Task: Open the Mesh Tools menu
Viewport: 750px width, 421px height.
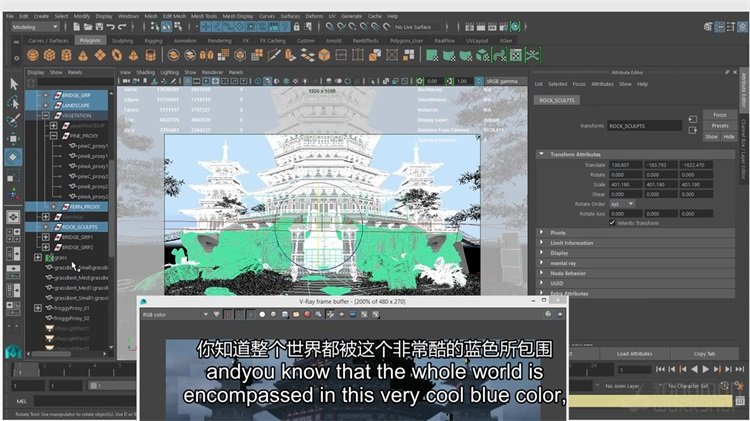Action: pyautogui.click(x=205, y=16)
